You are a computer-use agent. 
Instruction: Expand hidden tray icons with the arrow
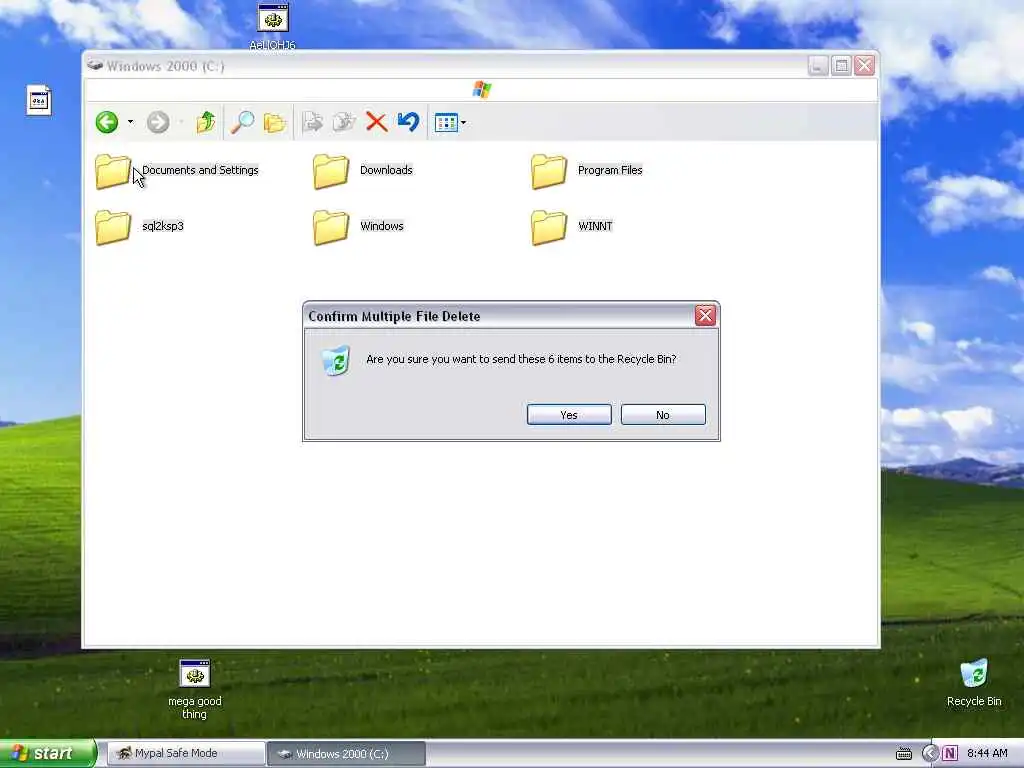coord(930,754)
